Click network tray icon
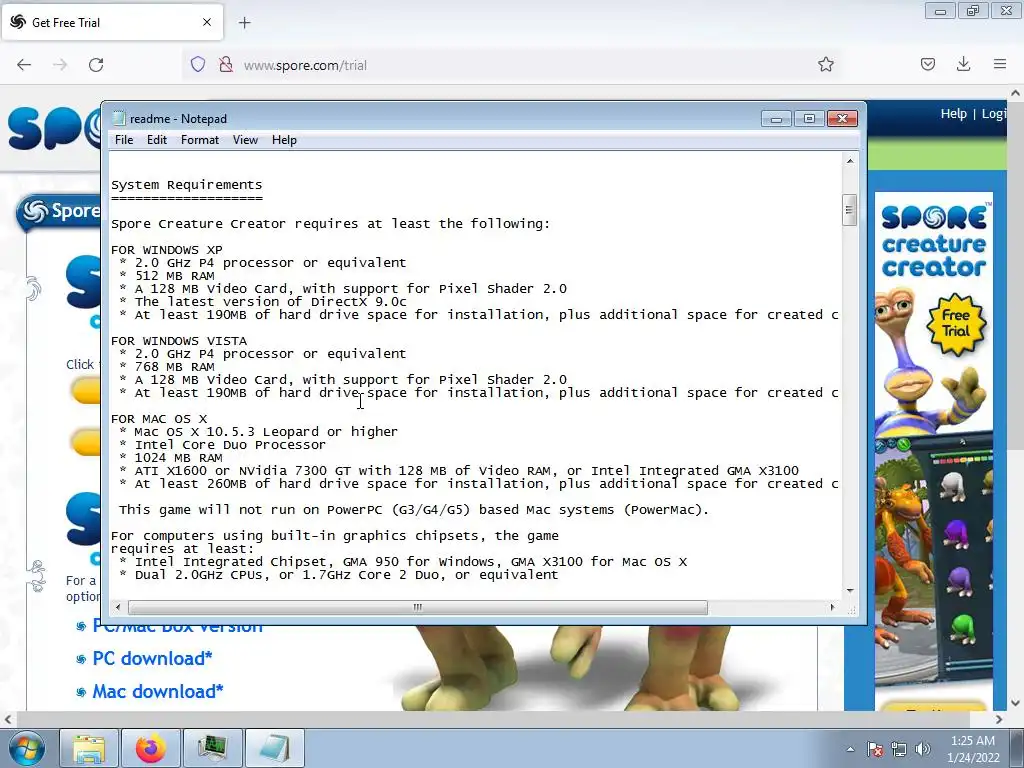The height and width of the screenshot is (768, 1024). pos(899,749)
